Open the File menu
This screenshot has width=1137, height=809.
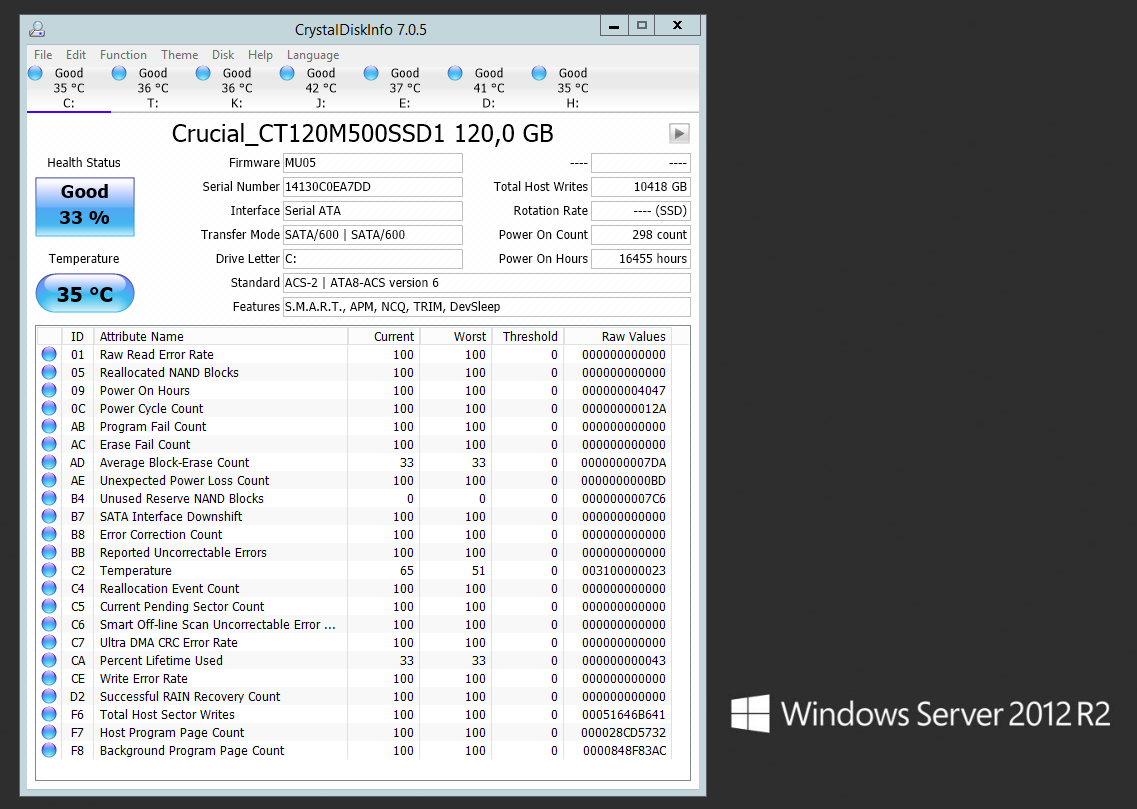click(x=43, y=55)
